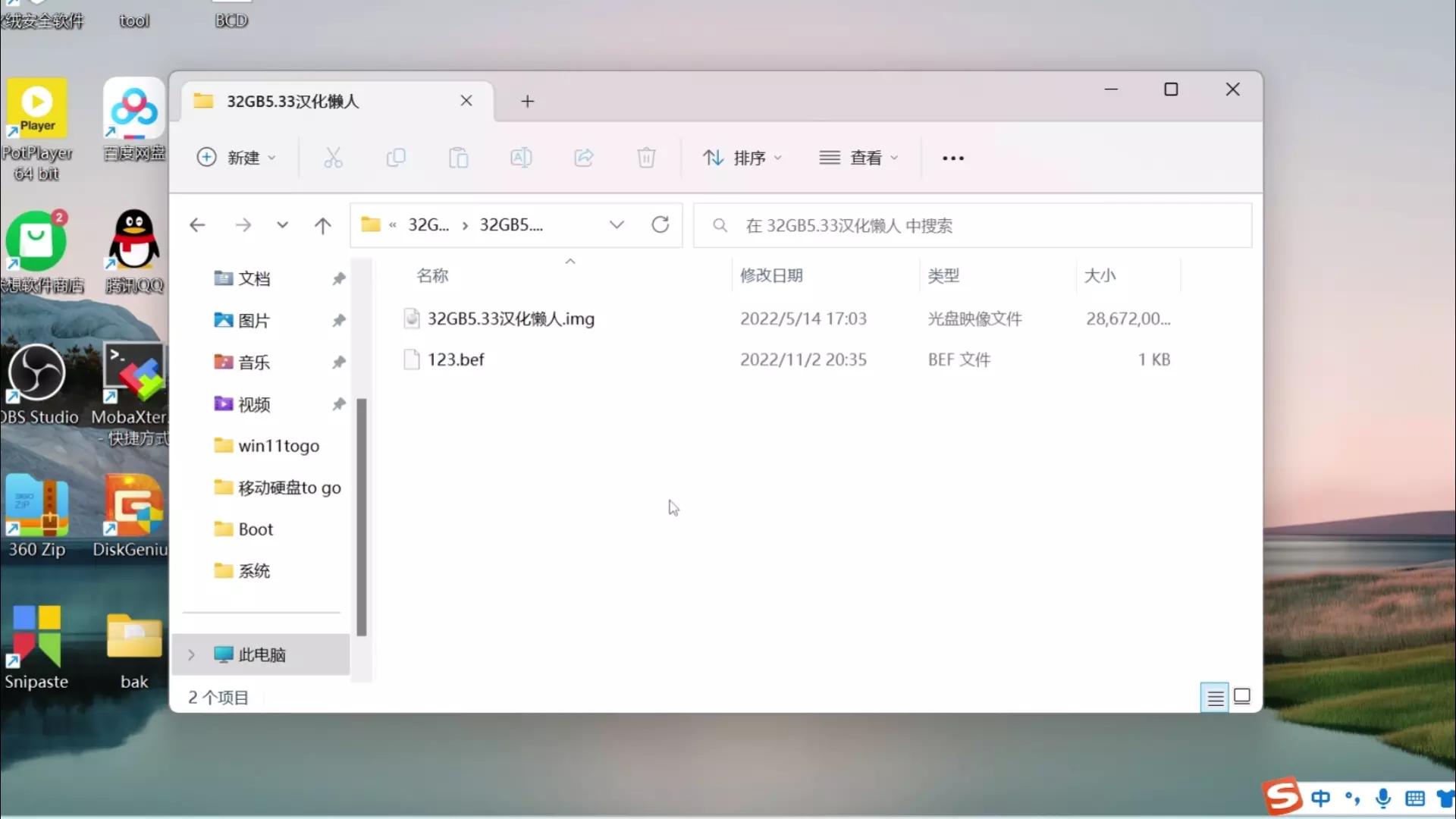
Task: Expand 此电脑 in the sidebar
Action: (190, 654)
